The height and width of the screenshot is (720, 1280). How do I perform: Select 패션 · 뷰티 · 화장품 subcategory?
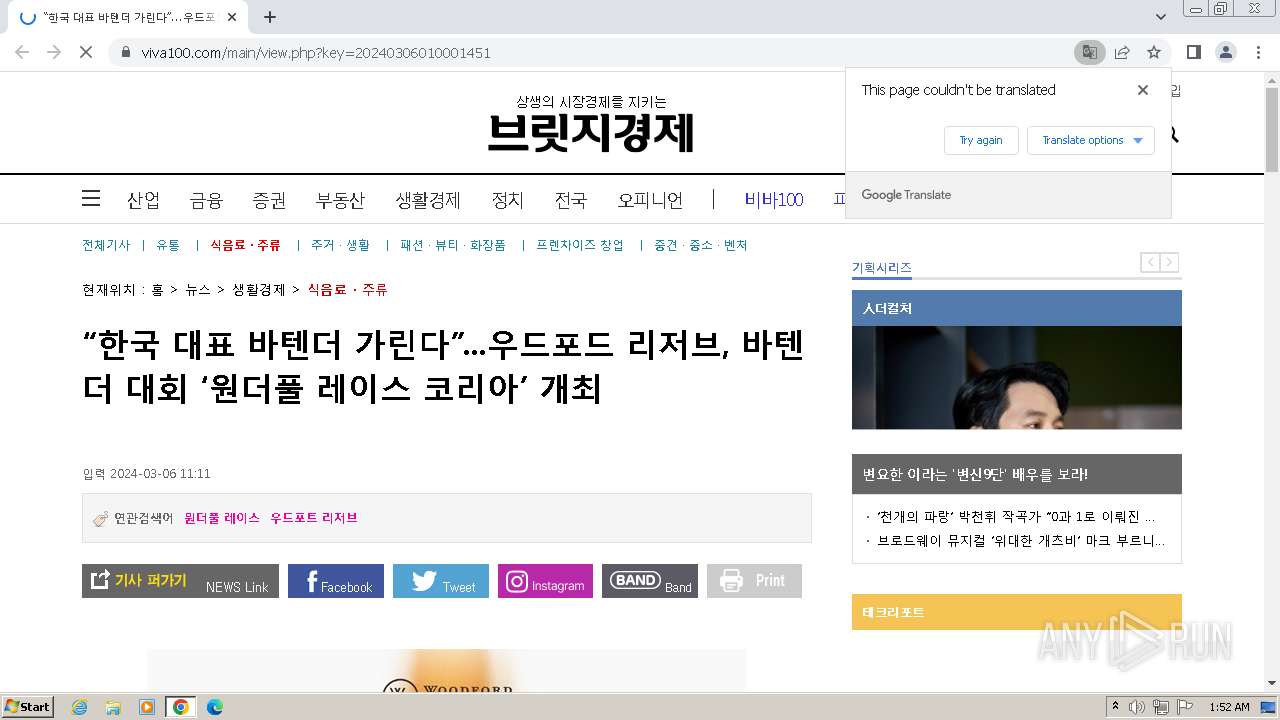453,245
